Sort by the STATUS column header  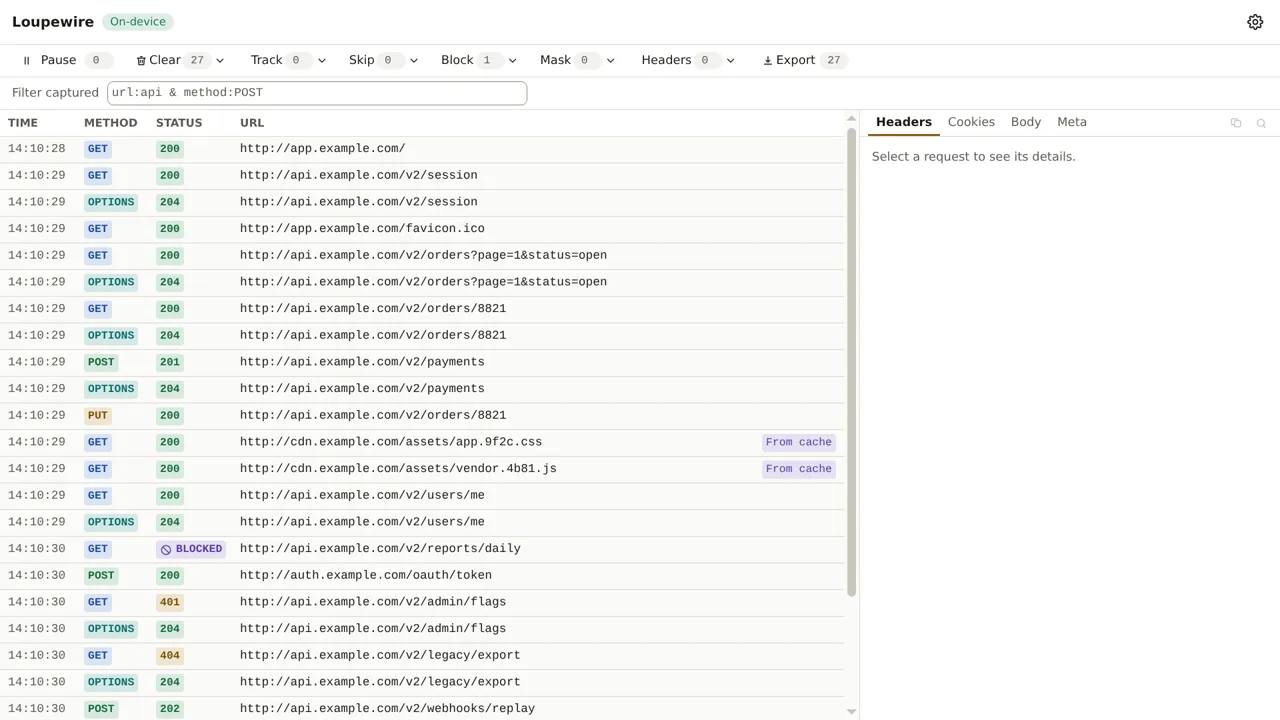click(x=179, y=123)
